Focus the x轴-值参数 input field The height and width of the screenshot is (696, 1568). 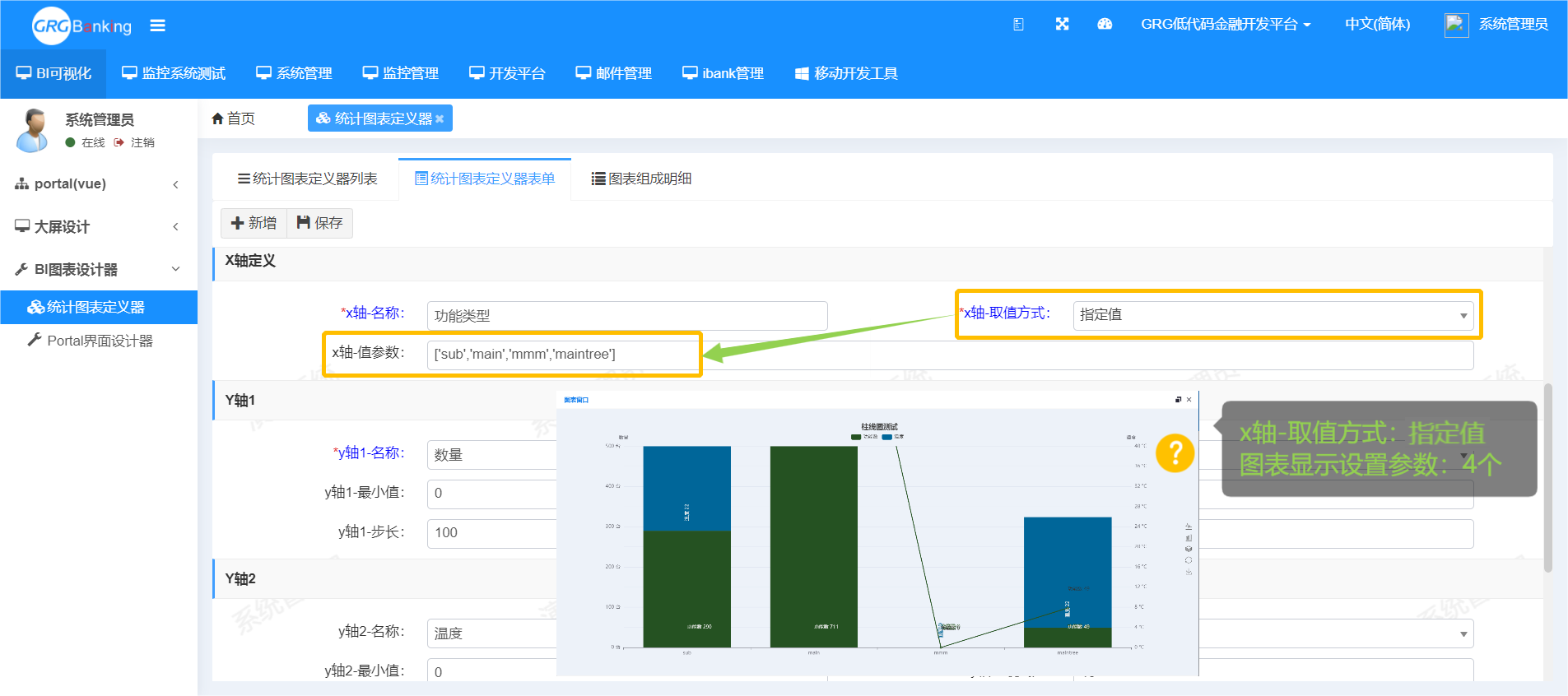tap(950, 355)
